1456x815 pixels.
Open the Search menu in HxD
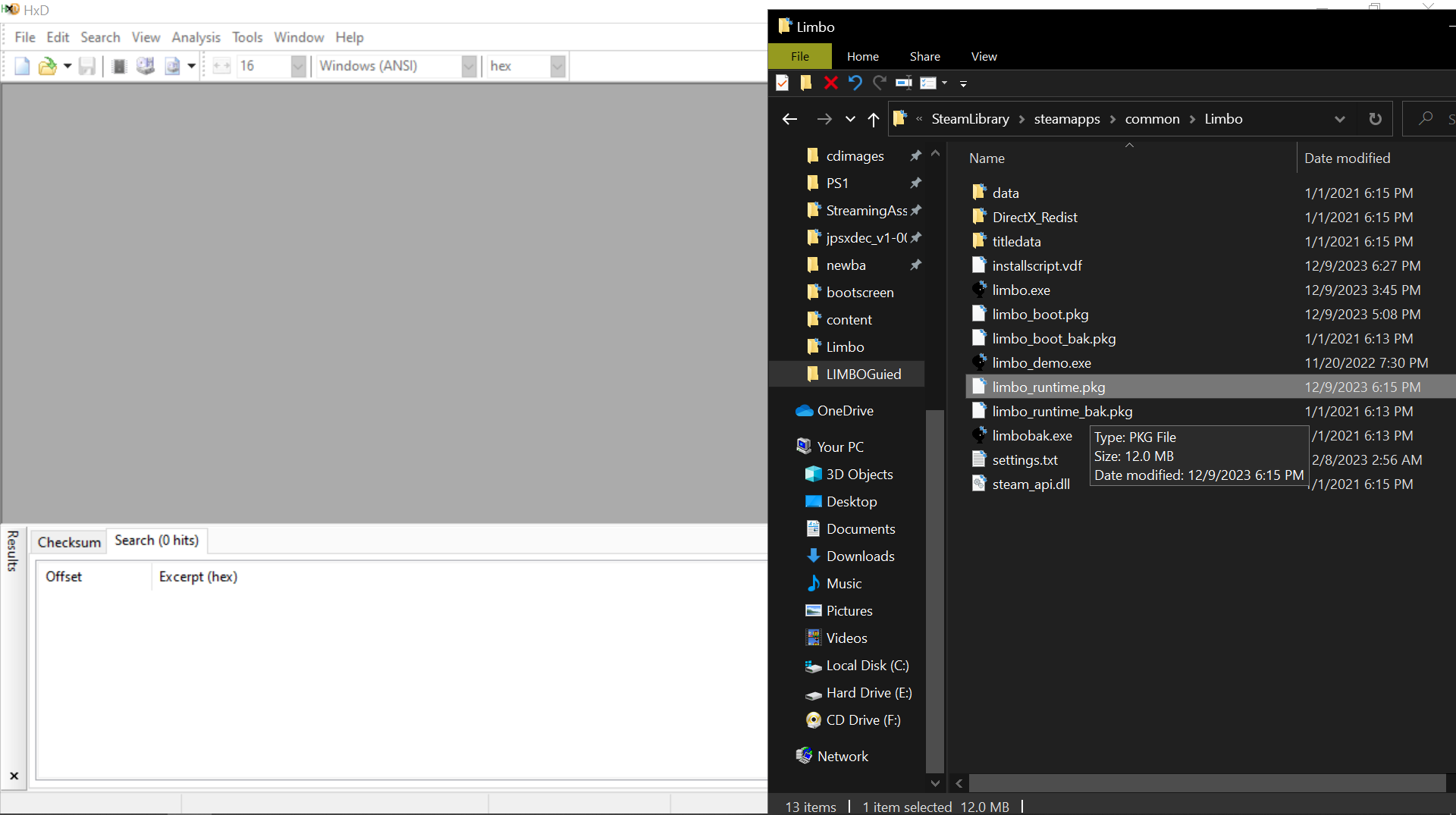pos(100,37)
